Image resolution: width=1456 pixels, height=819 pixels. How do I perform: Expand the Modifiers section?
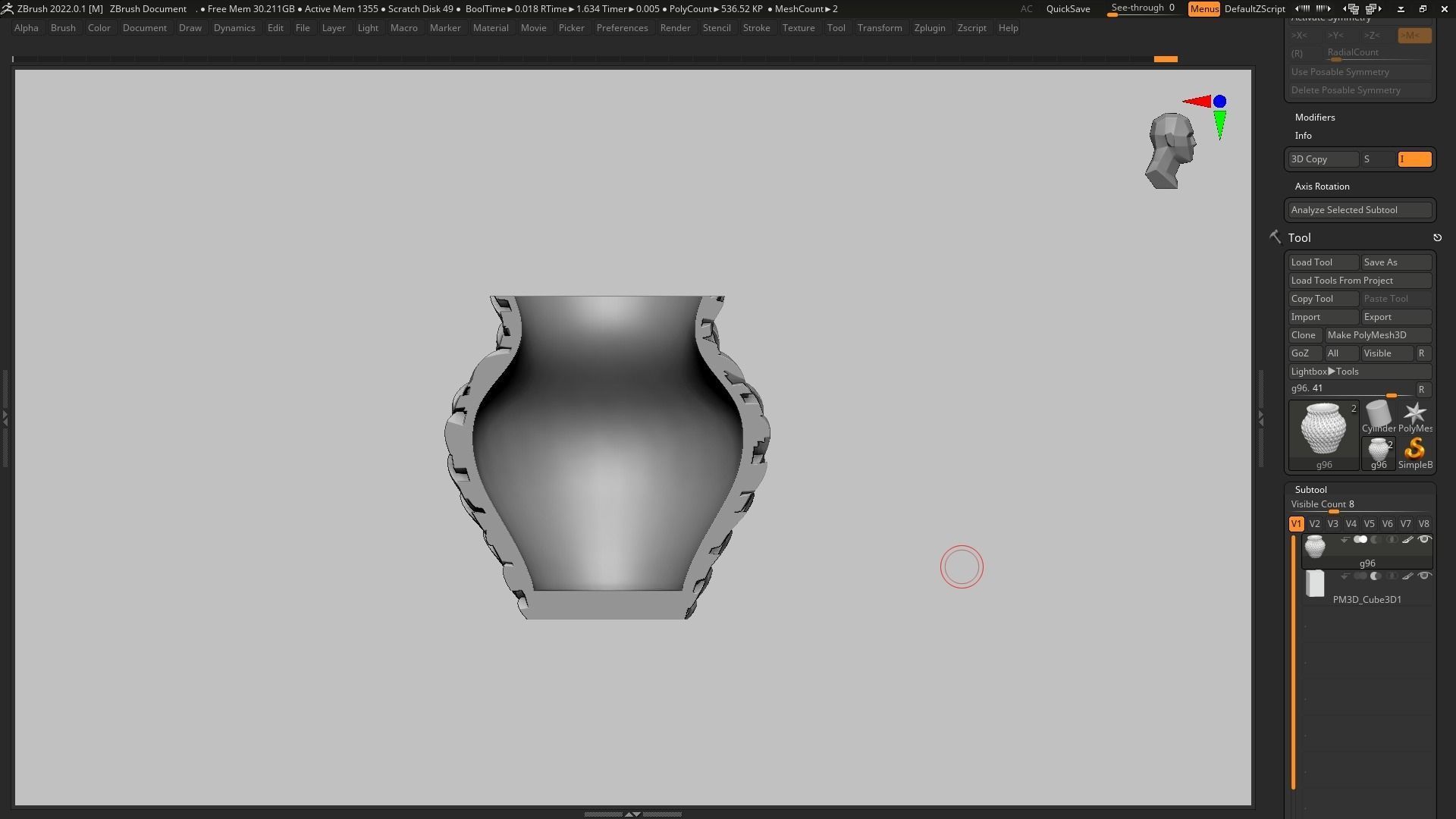(x=1314, y=118)
